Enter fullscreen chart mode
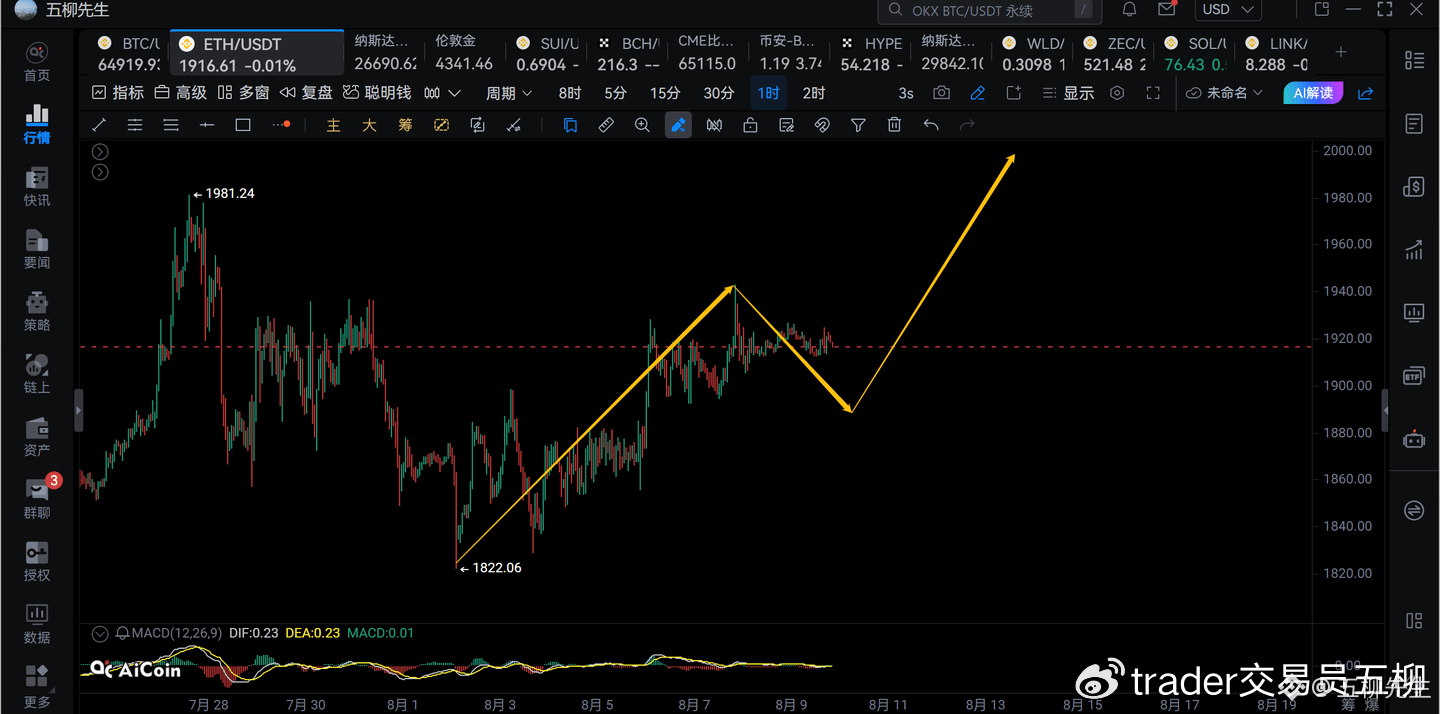The width and height of the screenshot is (1440, 714). click(1153, 93)
